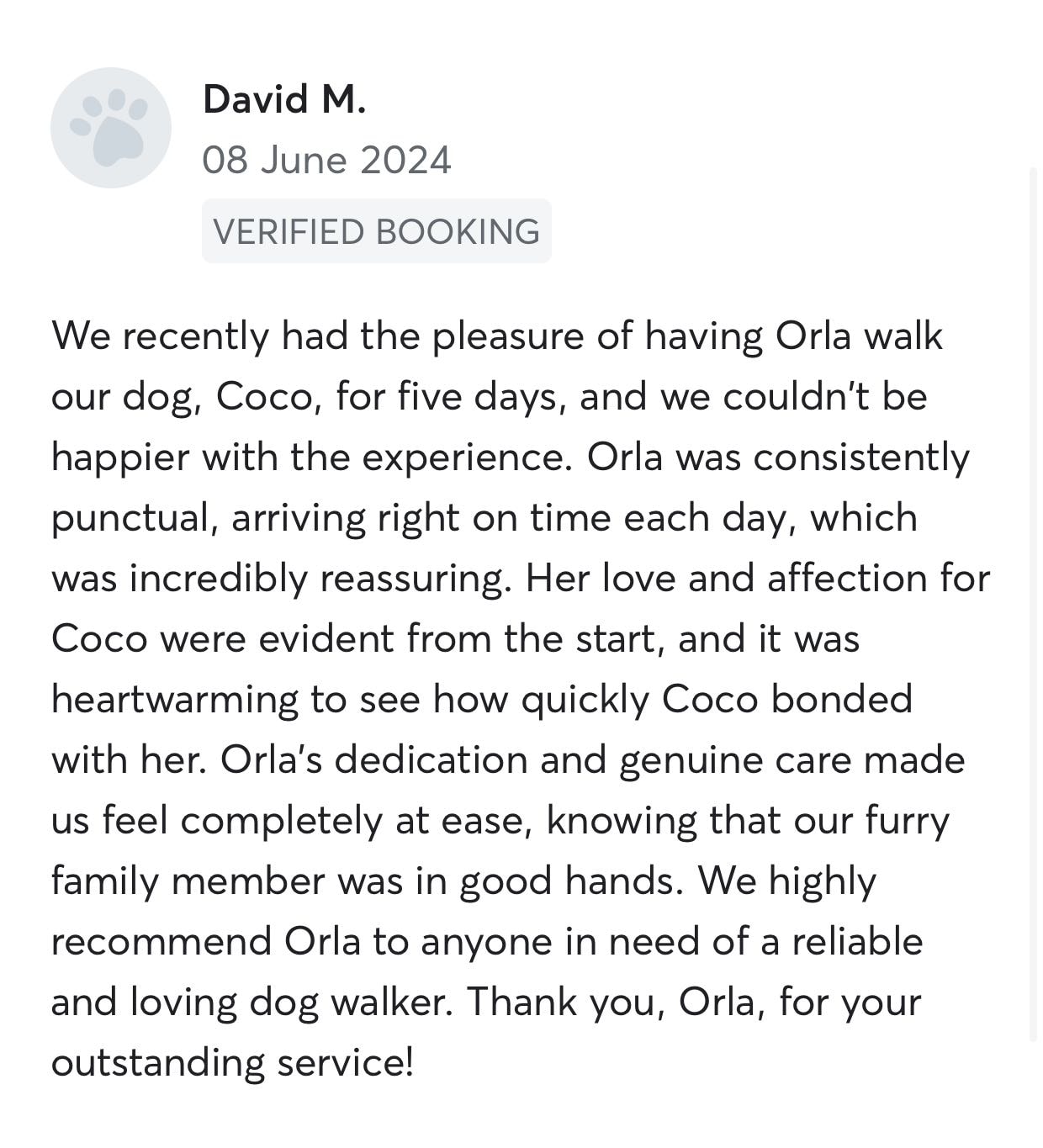Click the closing phrase "outstanding service!"

(x=233, y=1063)
